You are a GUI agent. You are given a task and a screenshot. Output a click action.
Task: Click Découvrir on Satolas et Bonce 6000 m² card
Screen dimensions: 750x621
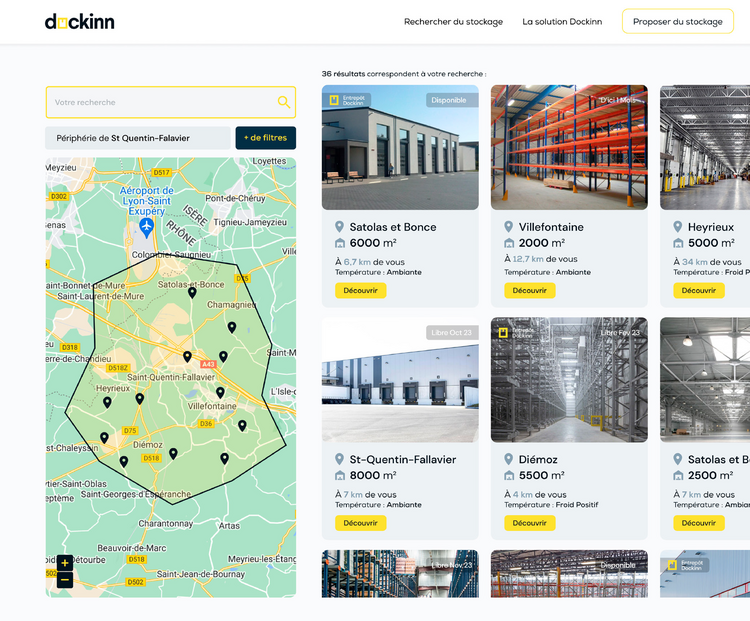tap(361, 290)
